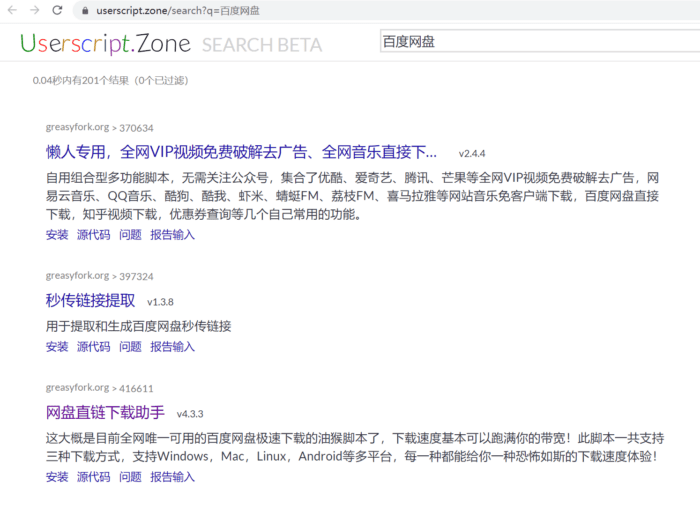Click the browser forward arrow
The width and height of the screenshot is (700, 505).
pyautogui.click(x=35, y=10)
